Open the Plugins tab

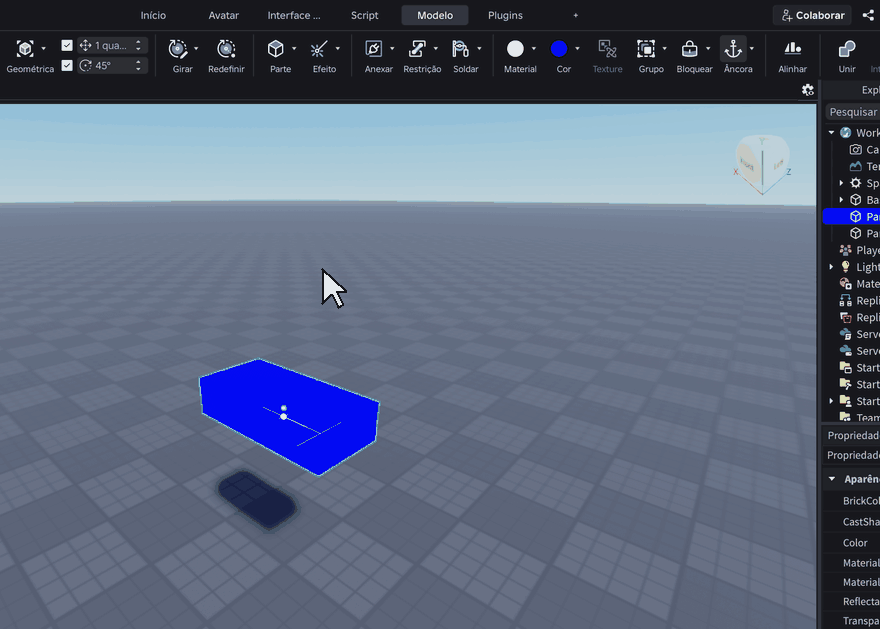pos(505,15)
